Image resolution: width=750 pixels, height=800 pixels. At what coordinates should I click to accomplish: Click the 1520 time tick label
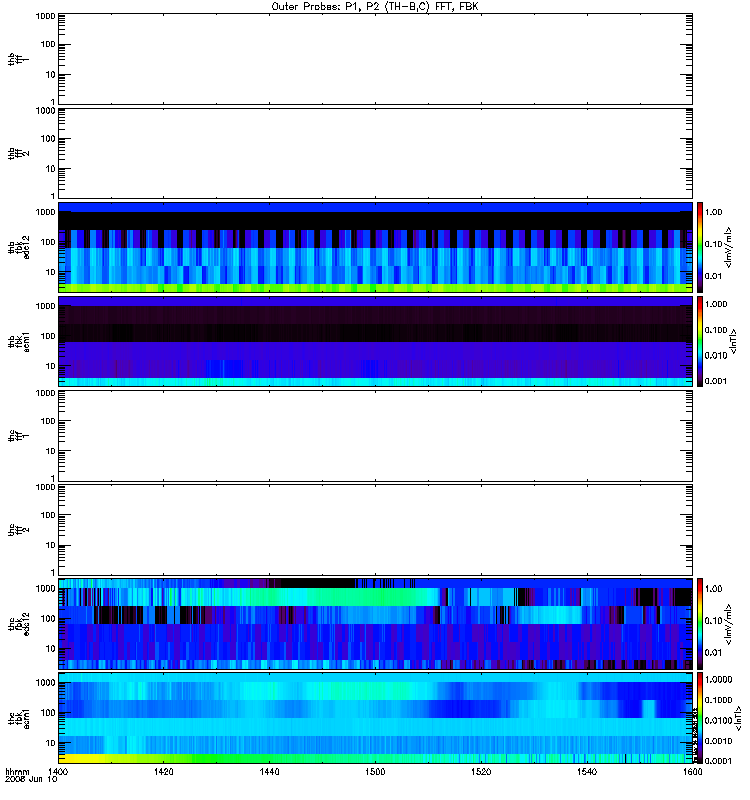pyautogui.click(x=481, y=772)
